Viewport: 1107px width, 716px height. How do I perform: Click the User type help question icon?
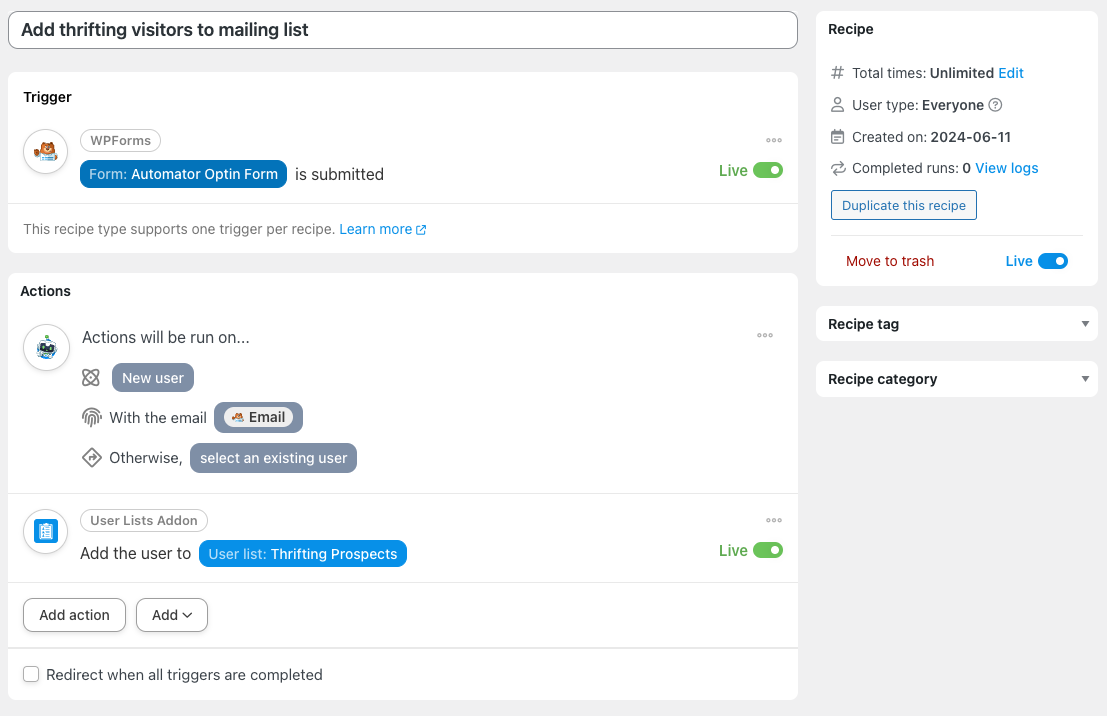[995, 105]
